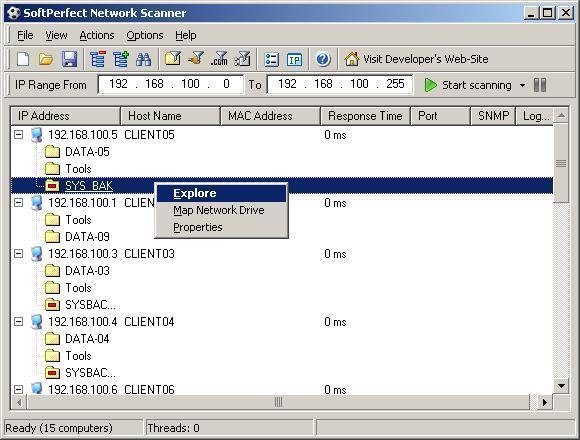Click the SNMP column header
The width and height of the screenshot is (580, 440).
click(493, 116)
